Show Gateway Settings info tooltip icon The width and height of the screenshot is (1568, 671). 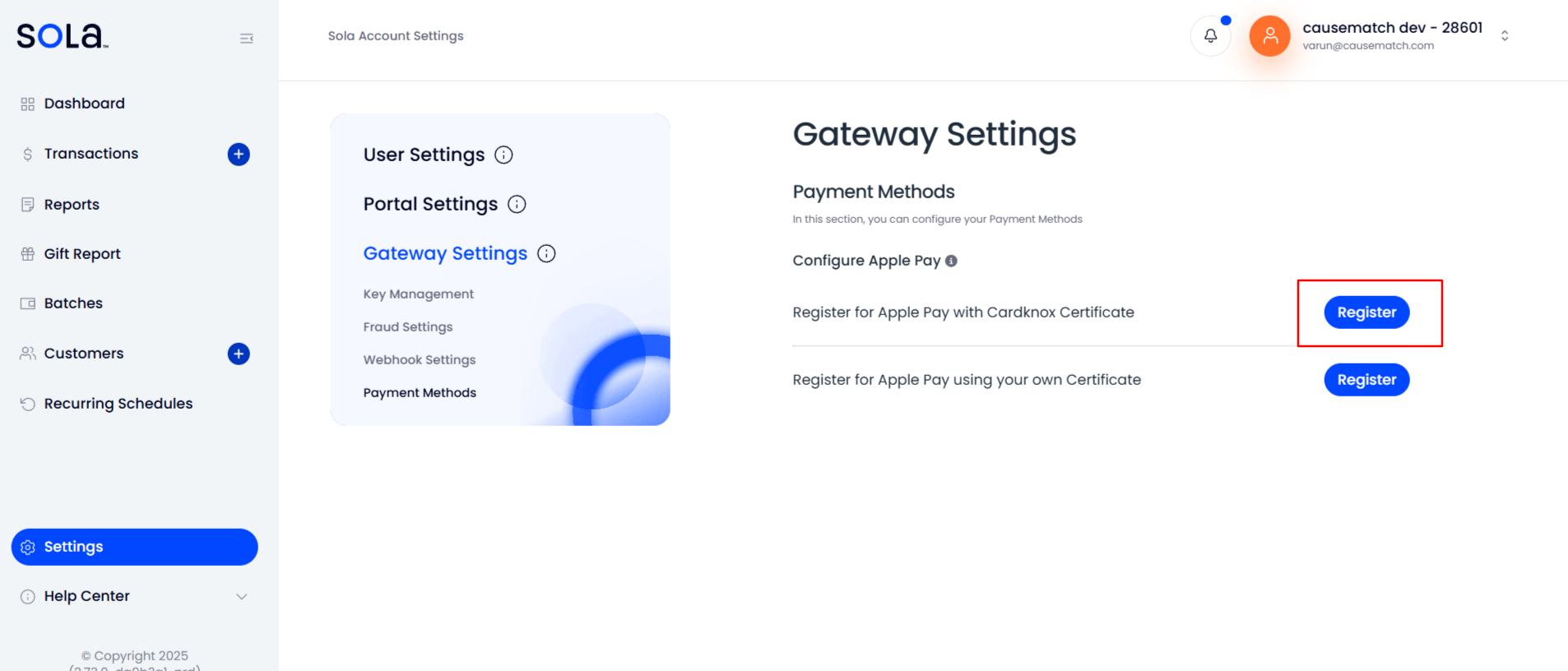546,253
